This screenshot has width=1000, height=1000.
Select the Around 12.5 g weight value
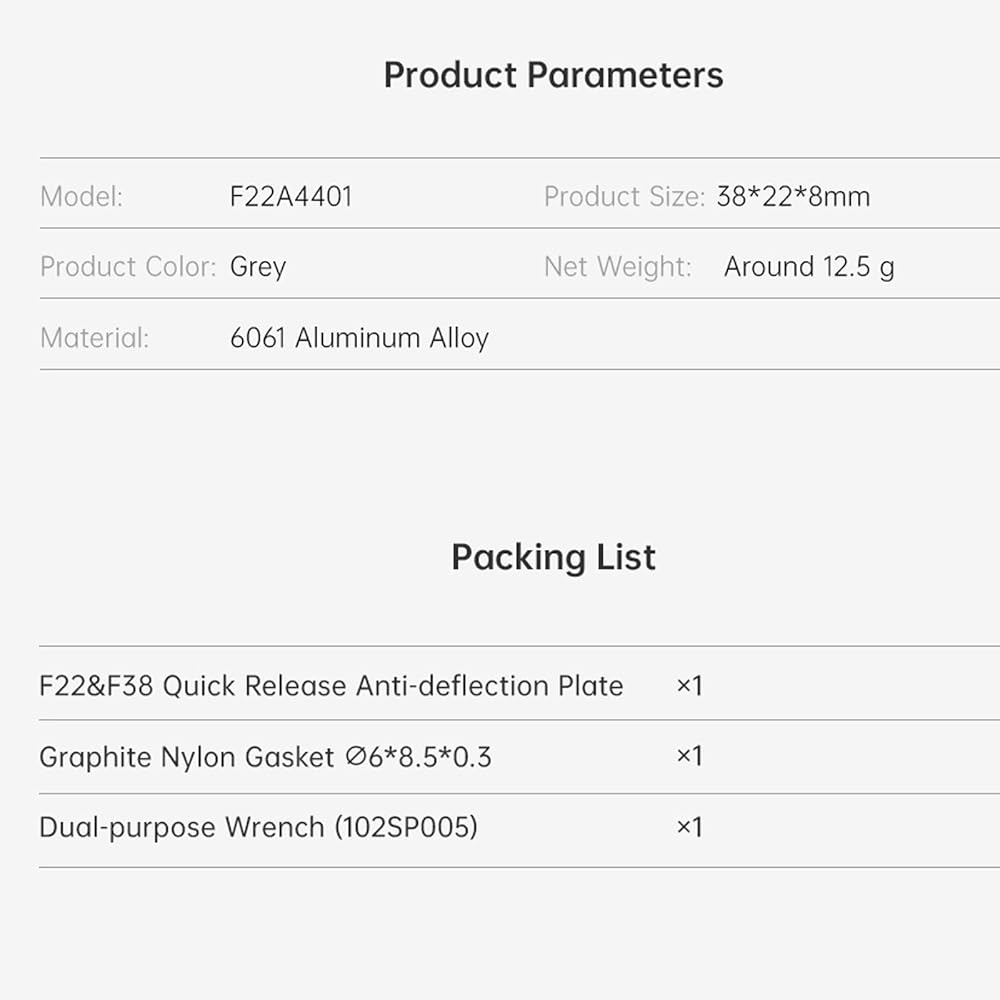(x=809, y=267)
